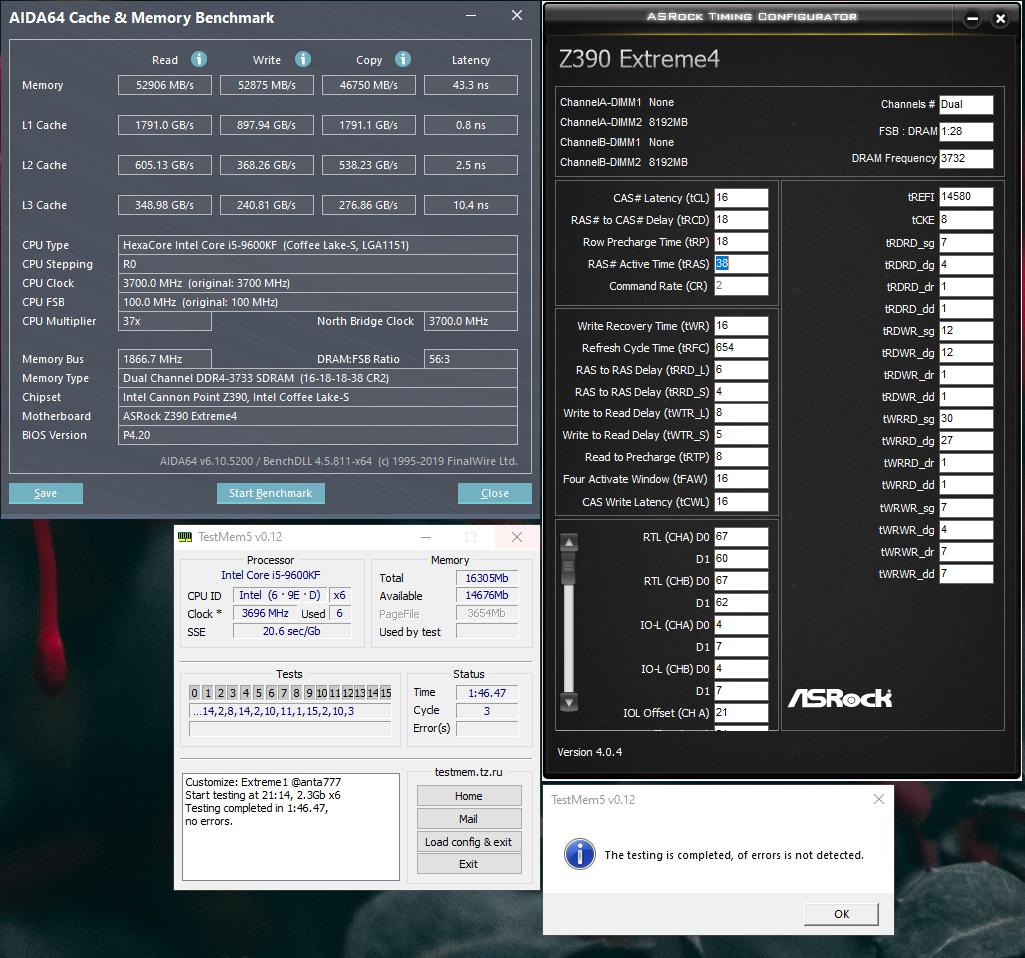
Task: Click the Copy info icon in AIDA64
Action: [403, 59]
